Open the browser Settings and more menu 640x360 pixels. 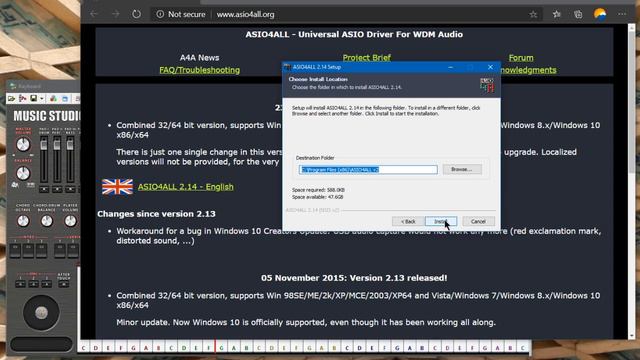(x=622, y=14)
